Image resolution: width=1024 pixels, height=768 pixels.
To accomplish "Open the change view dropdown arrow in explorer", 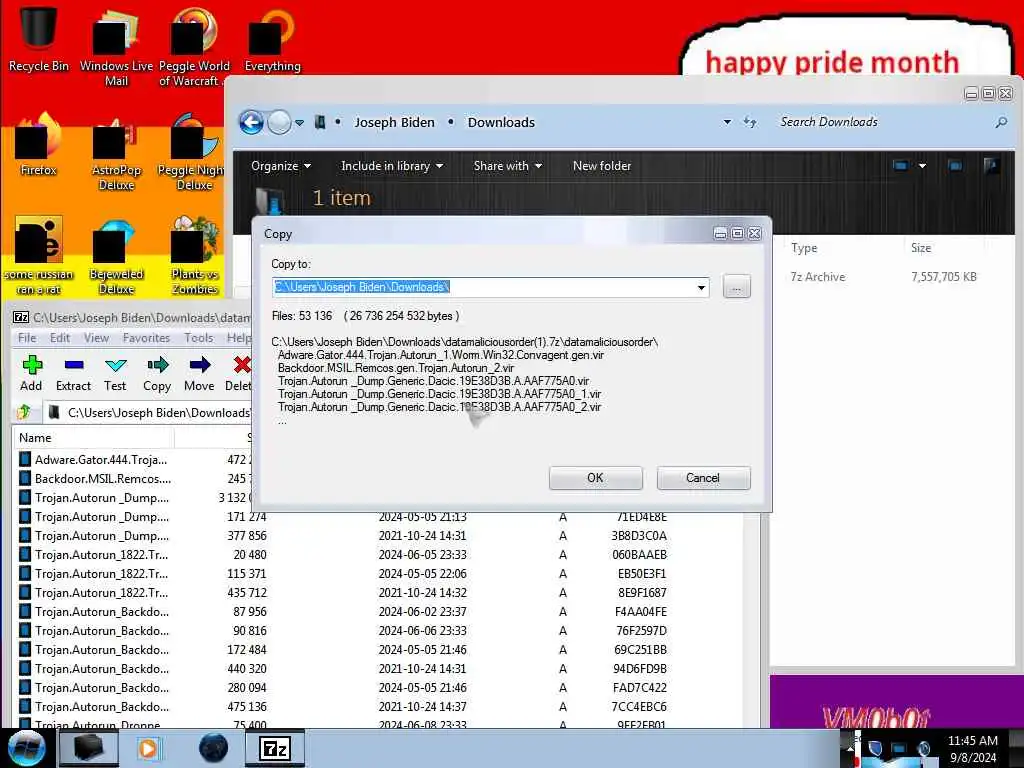I will tap(922, 166).
